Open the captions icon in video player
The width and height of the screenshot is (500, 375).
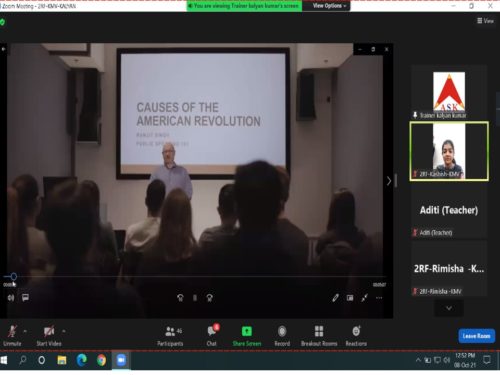tap(25, 297)
